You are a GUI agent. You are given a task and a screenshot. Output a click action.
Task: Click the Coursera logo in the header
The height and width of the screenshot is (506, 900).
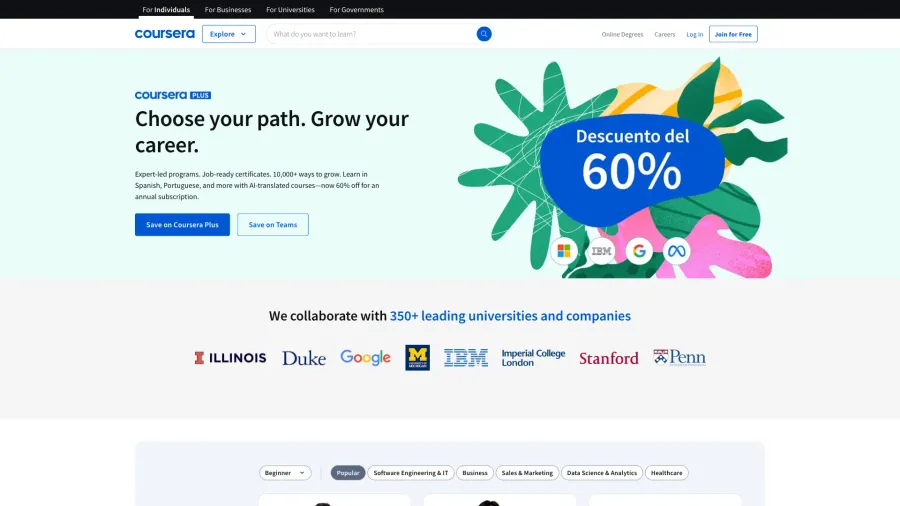pos(164,34)
